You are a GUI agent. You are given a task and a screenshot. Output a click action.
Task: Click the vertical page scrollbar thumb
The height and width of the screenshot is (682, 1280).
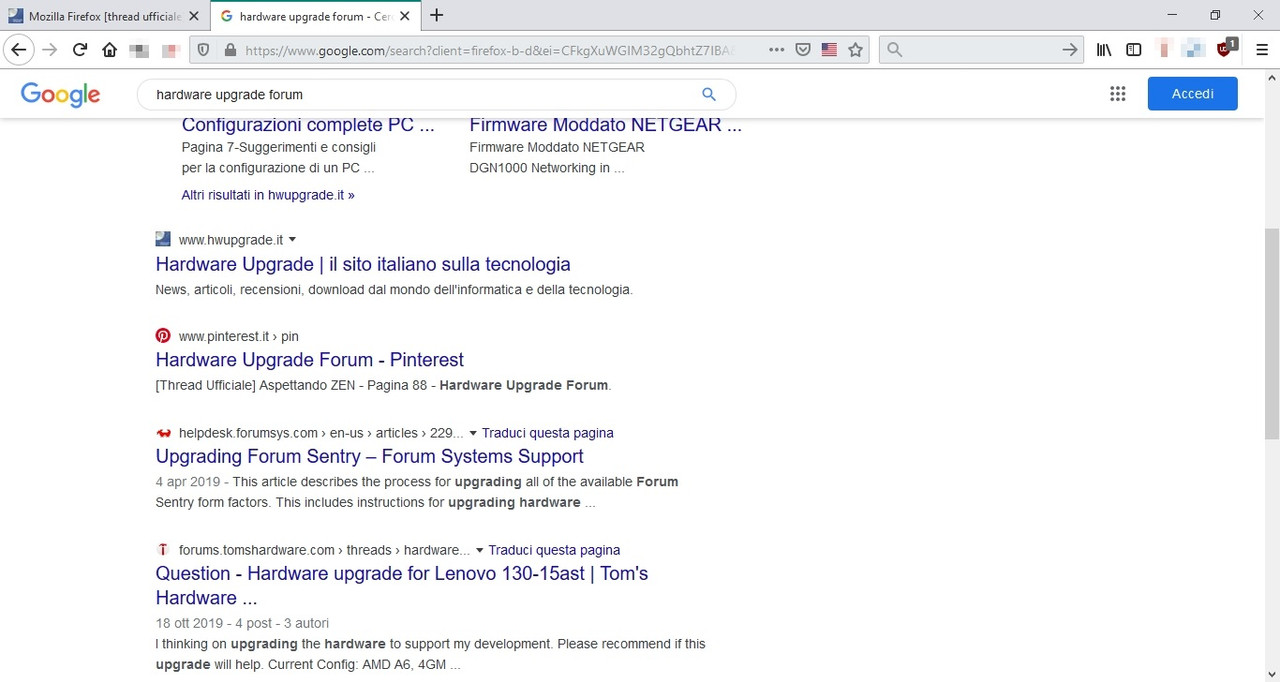point(1271,334)
